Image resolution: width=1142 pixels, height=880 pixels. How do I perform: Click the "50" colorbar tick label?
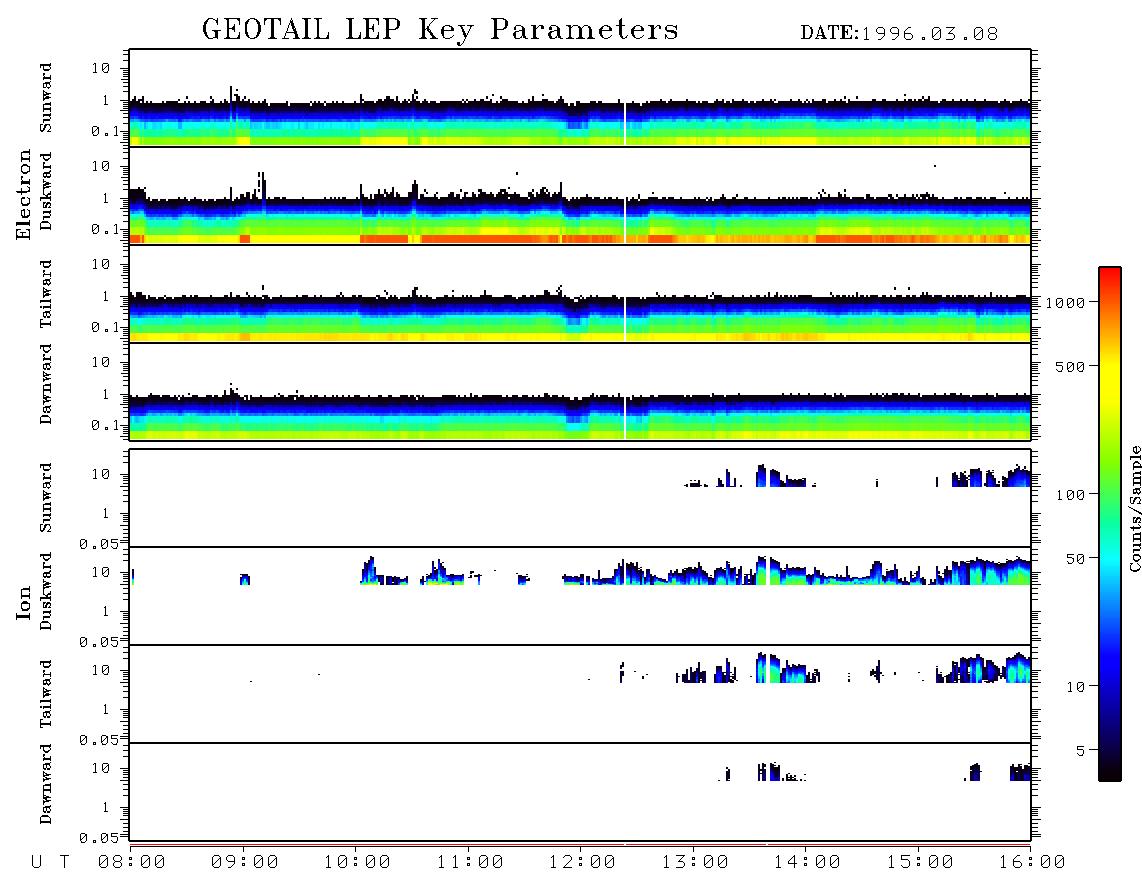point(1075,559)
